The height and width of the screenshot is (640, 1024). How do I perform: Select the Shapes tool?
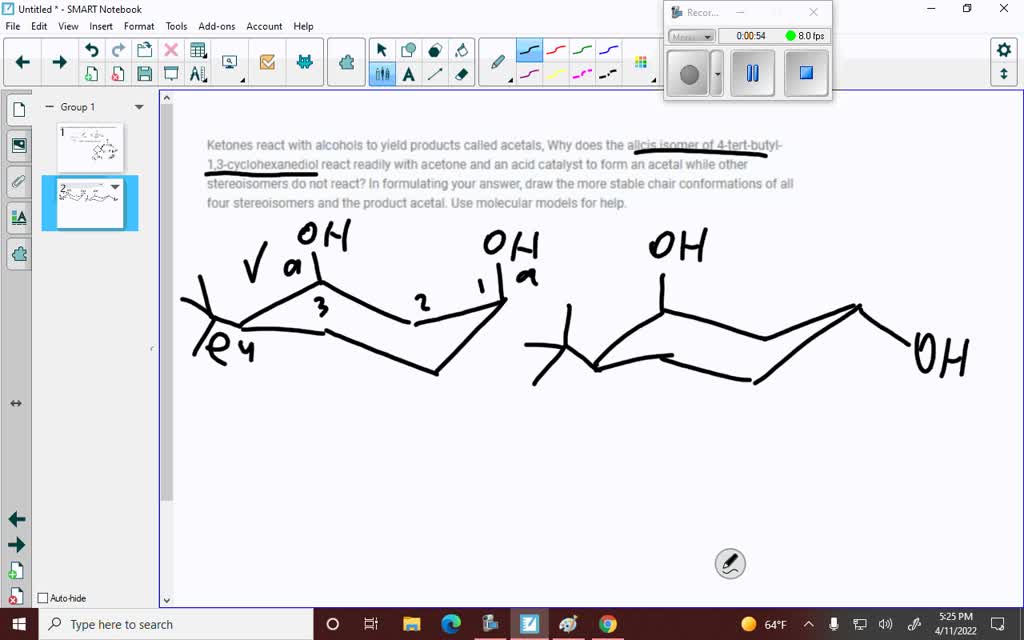409,47
